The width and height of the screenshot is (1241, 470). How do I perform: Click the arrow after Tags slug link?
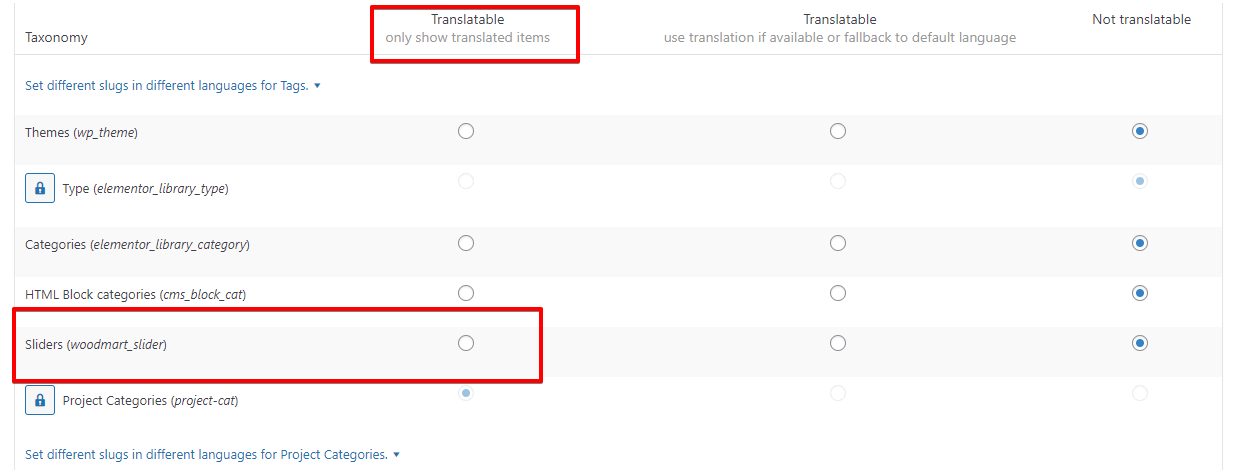tap(317, 86)
